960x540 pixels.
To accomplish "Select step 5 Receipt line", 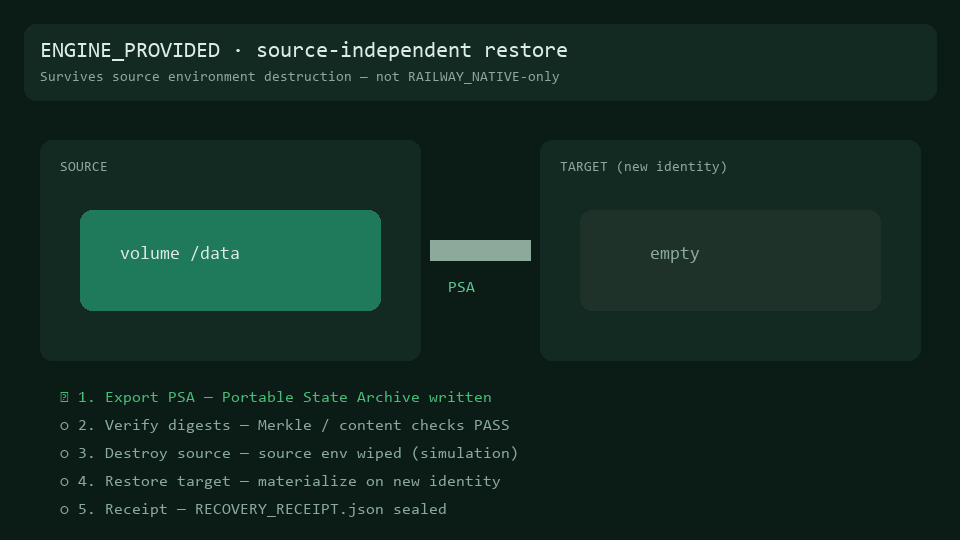I will point(253,509).
